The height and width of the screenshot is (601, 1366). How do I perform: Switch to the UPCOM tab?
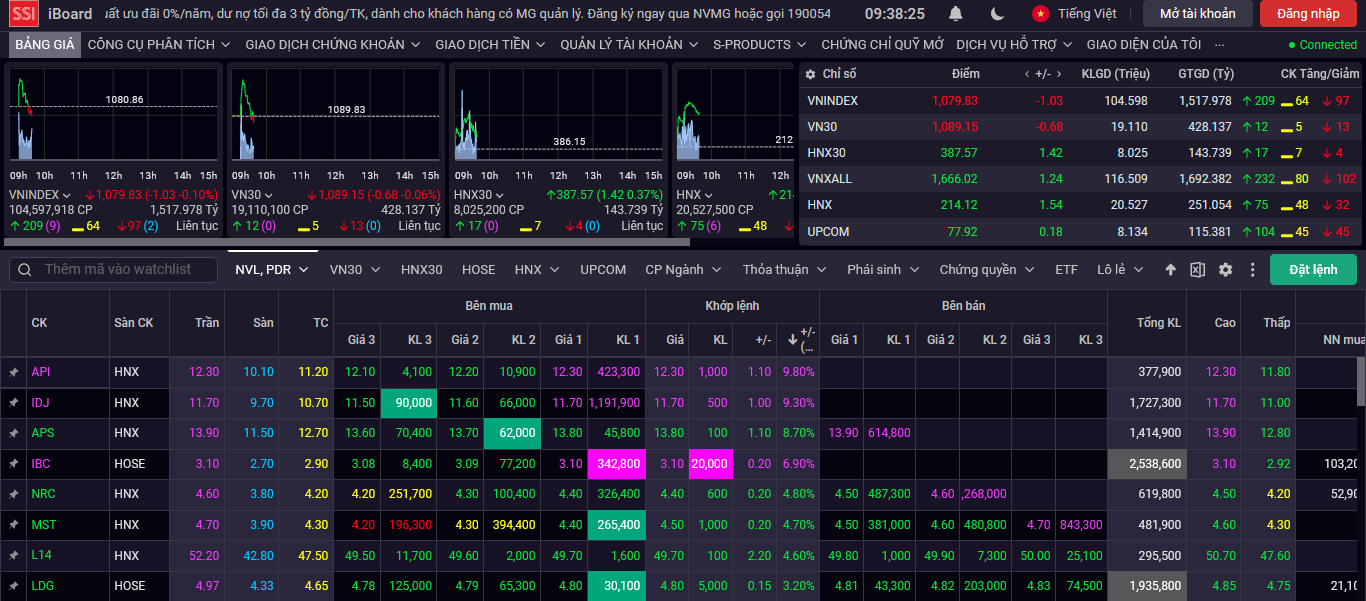pyautogui.click(x=603, y=270)
